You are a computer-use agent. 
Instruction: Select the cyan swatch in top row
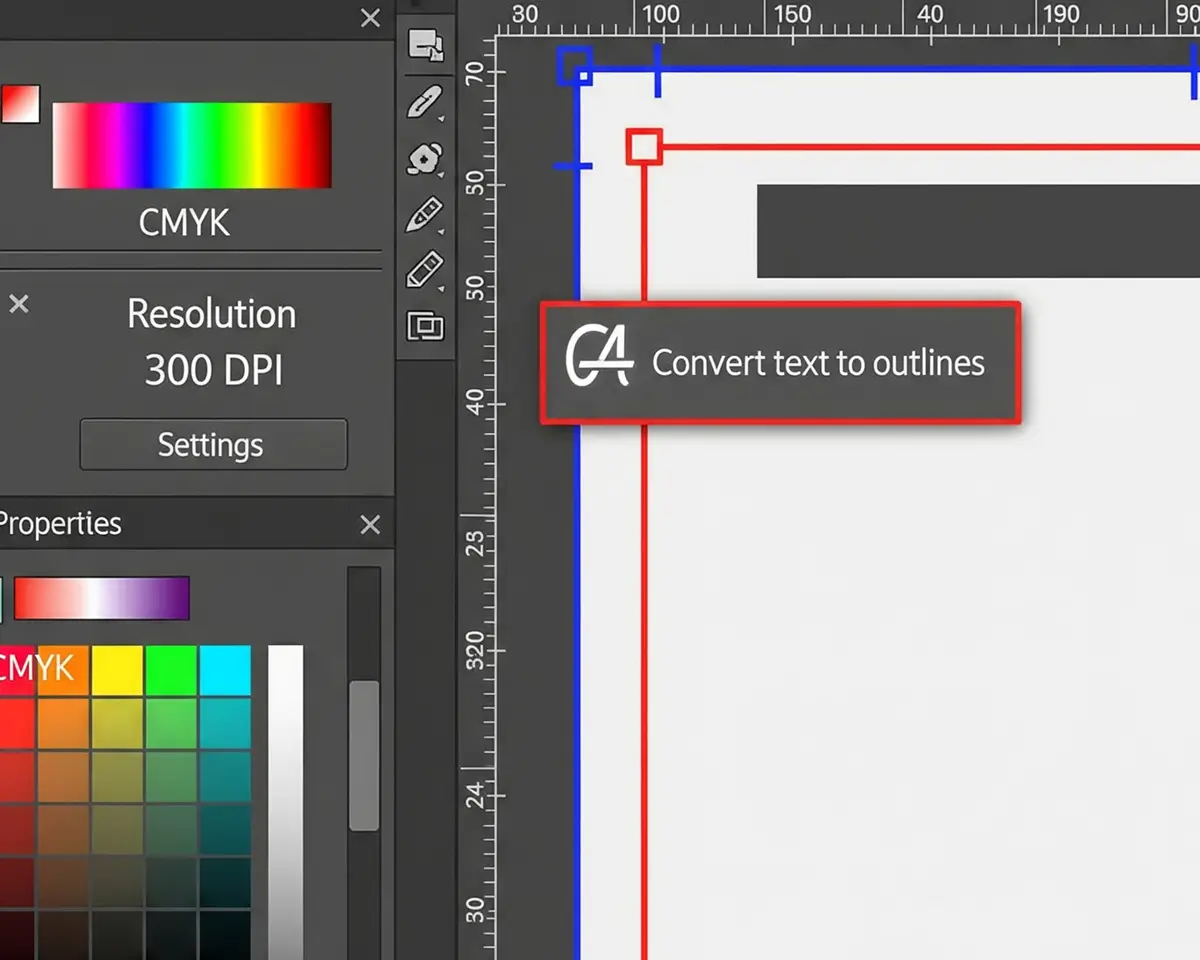[x=225, y=670]
